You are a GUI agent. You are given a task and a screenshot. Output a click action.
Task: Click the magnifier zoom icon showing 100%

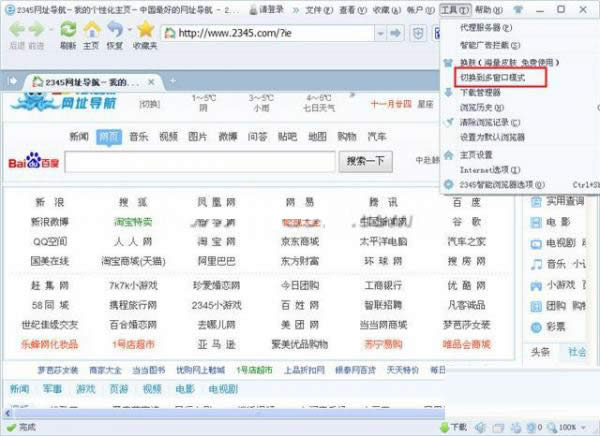tap(552, 427)
